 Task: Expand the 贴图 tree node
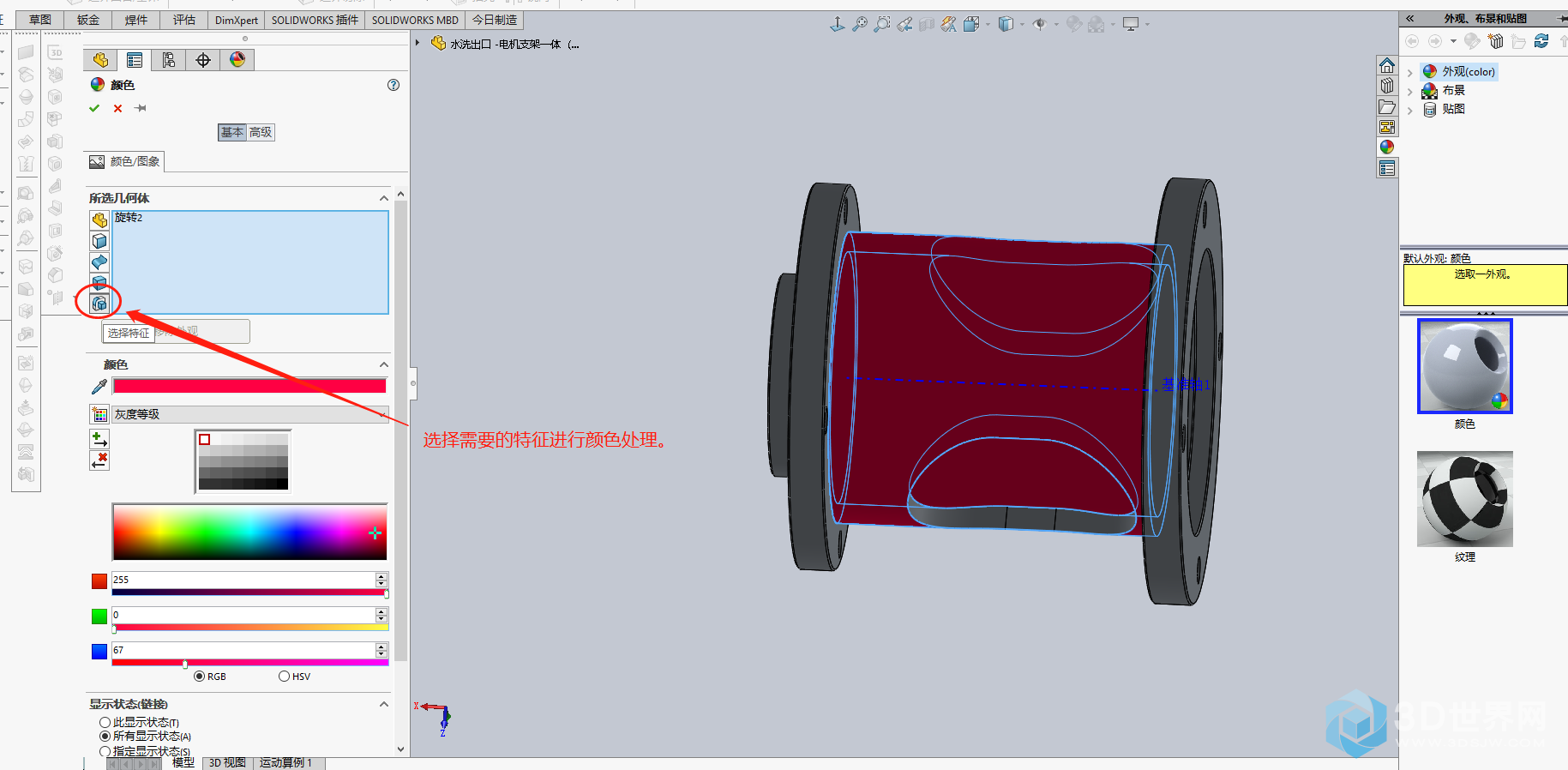tap(1410, 111)
